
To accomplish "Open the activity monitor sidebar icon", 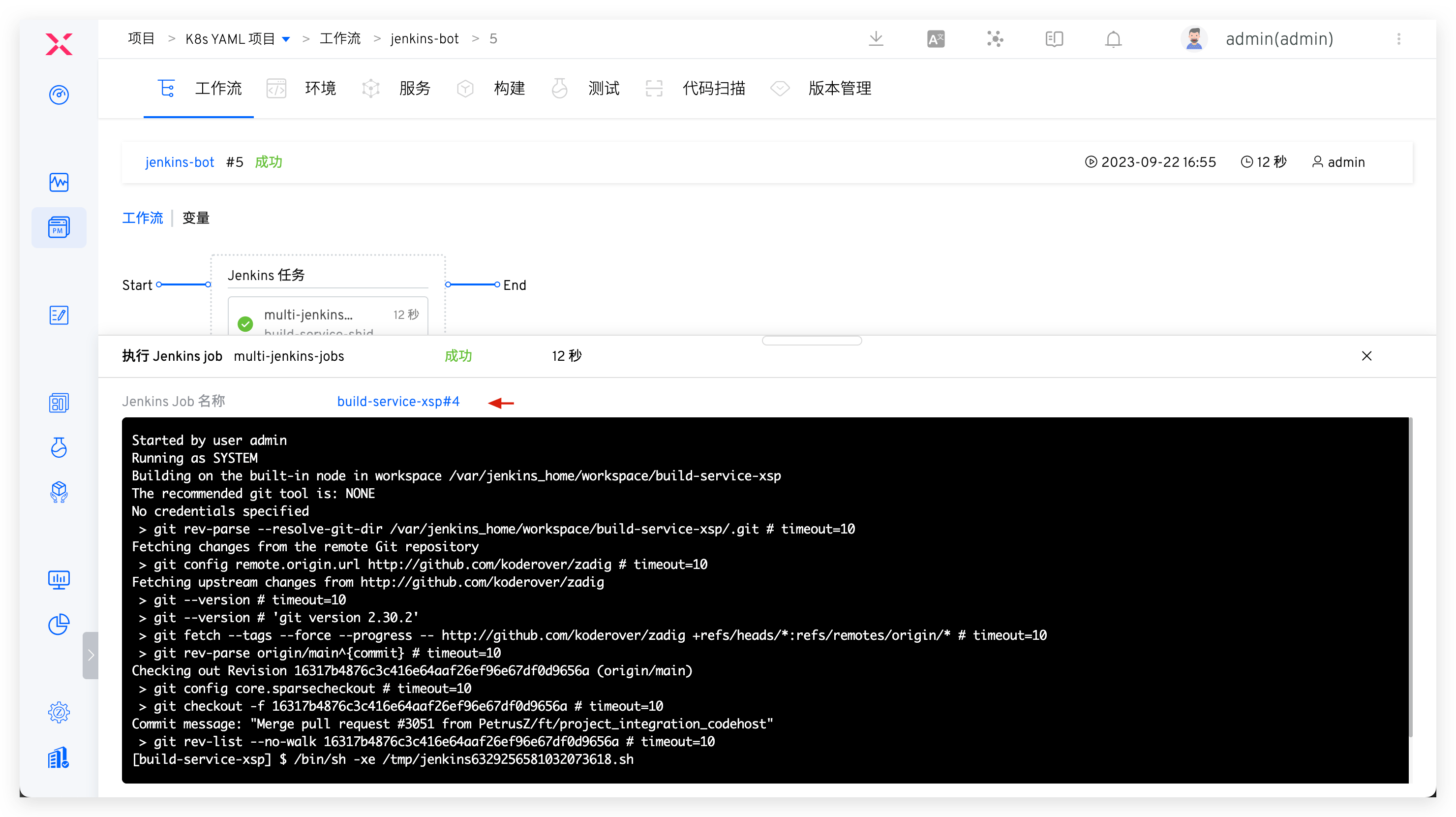I will (x=59, y=182).
